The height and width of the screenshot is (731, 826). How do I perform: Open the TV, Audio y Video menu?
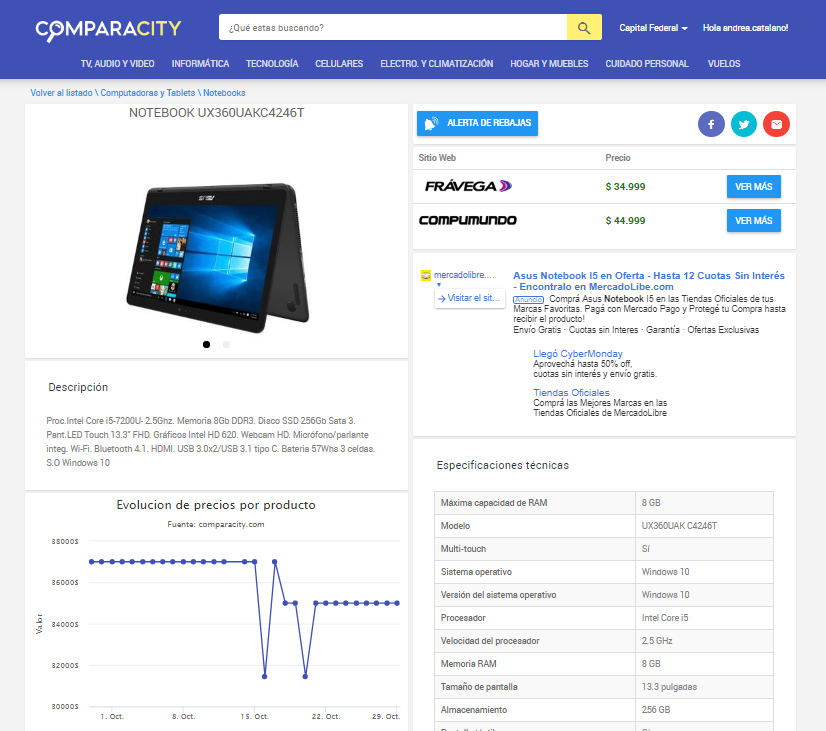[x=117, y=64]
